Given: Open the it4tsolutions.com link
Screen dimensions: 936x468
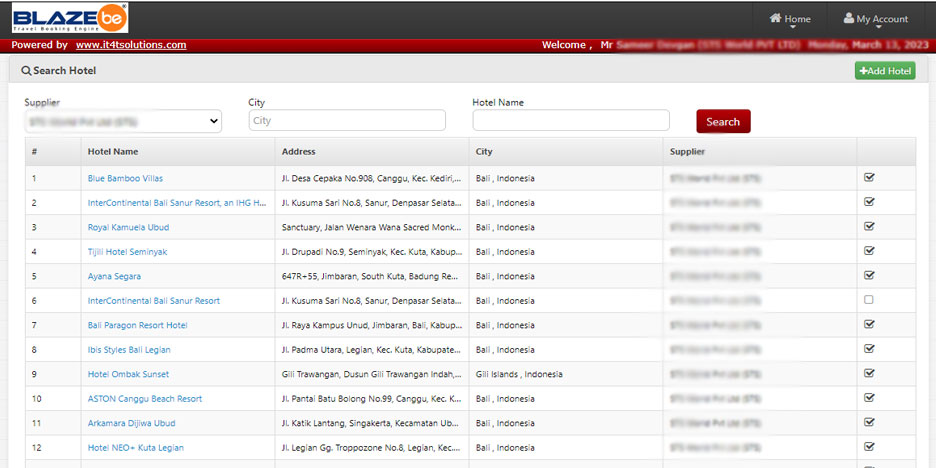Looking at the screenshot, I should point(131,45).
